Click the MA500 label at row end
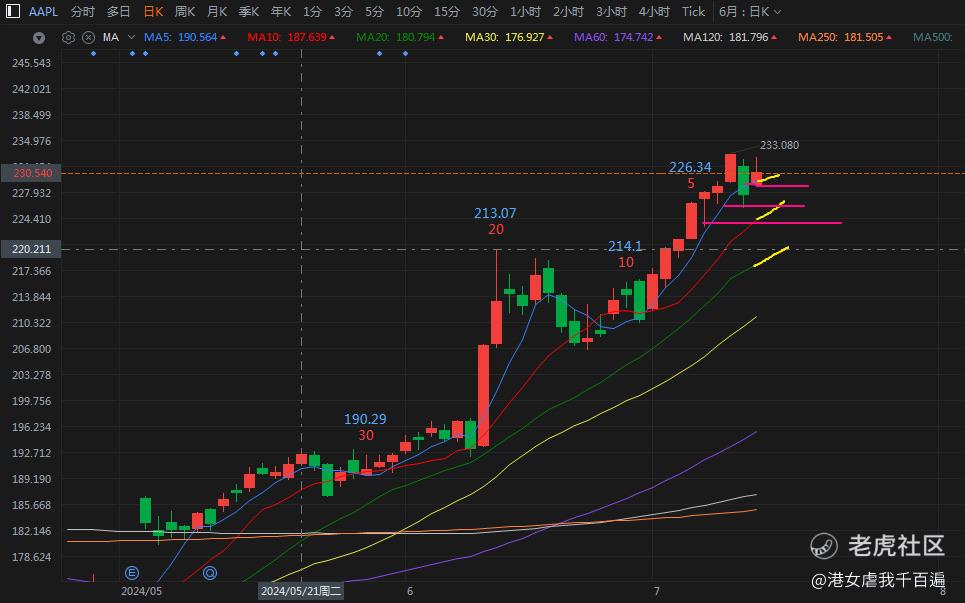The height and width of the screenshot is (603, 965). pos(932,38)
